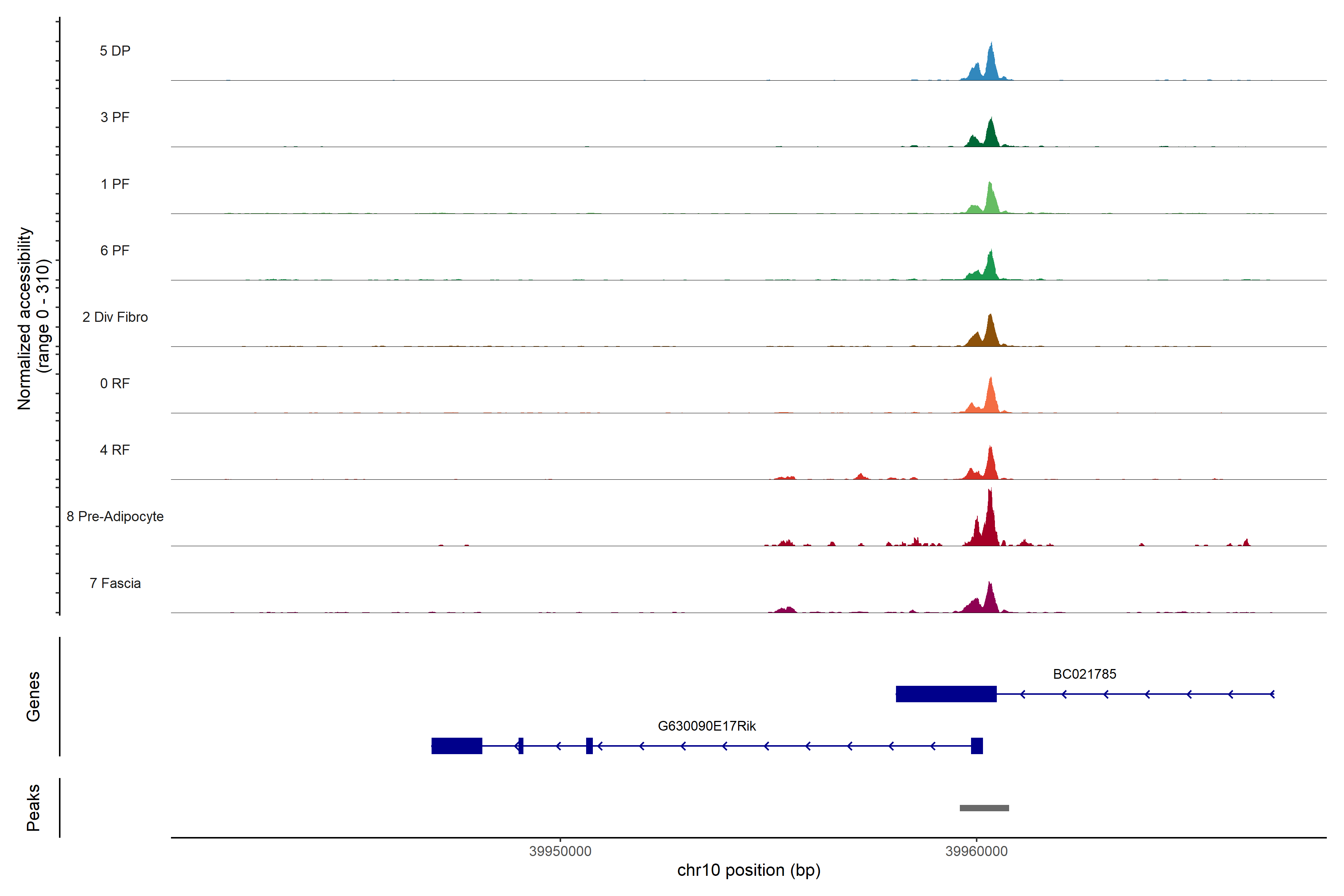Click the gray peak bar in Peaks track

pyautogui.click(x=984, y=808)
